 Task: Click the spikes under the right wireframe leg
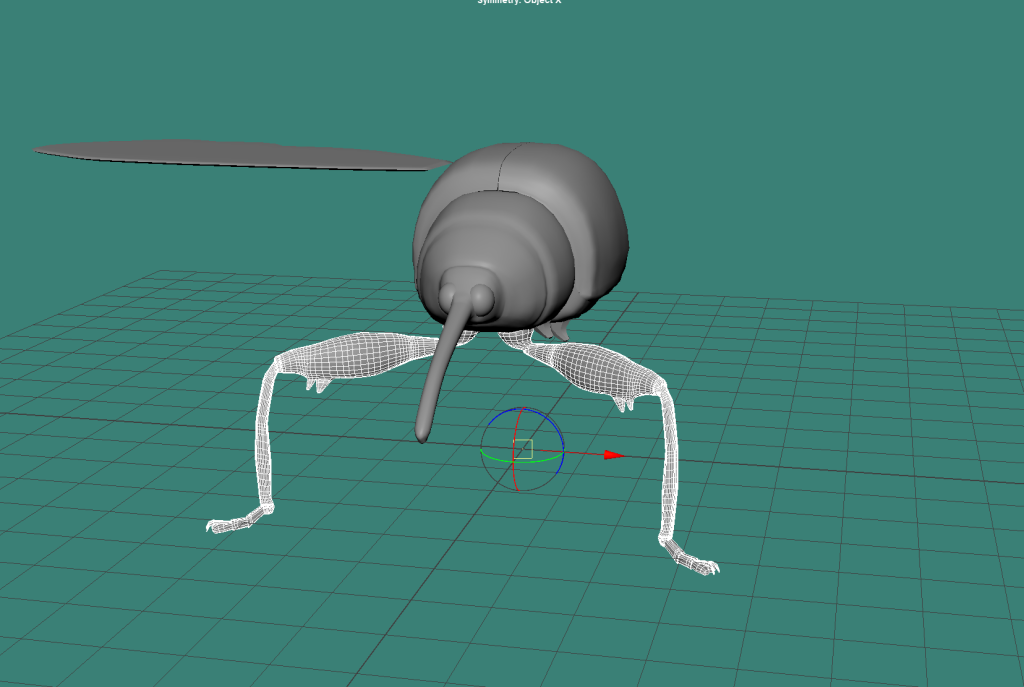625,403
